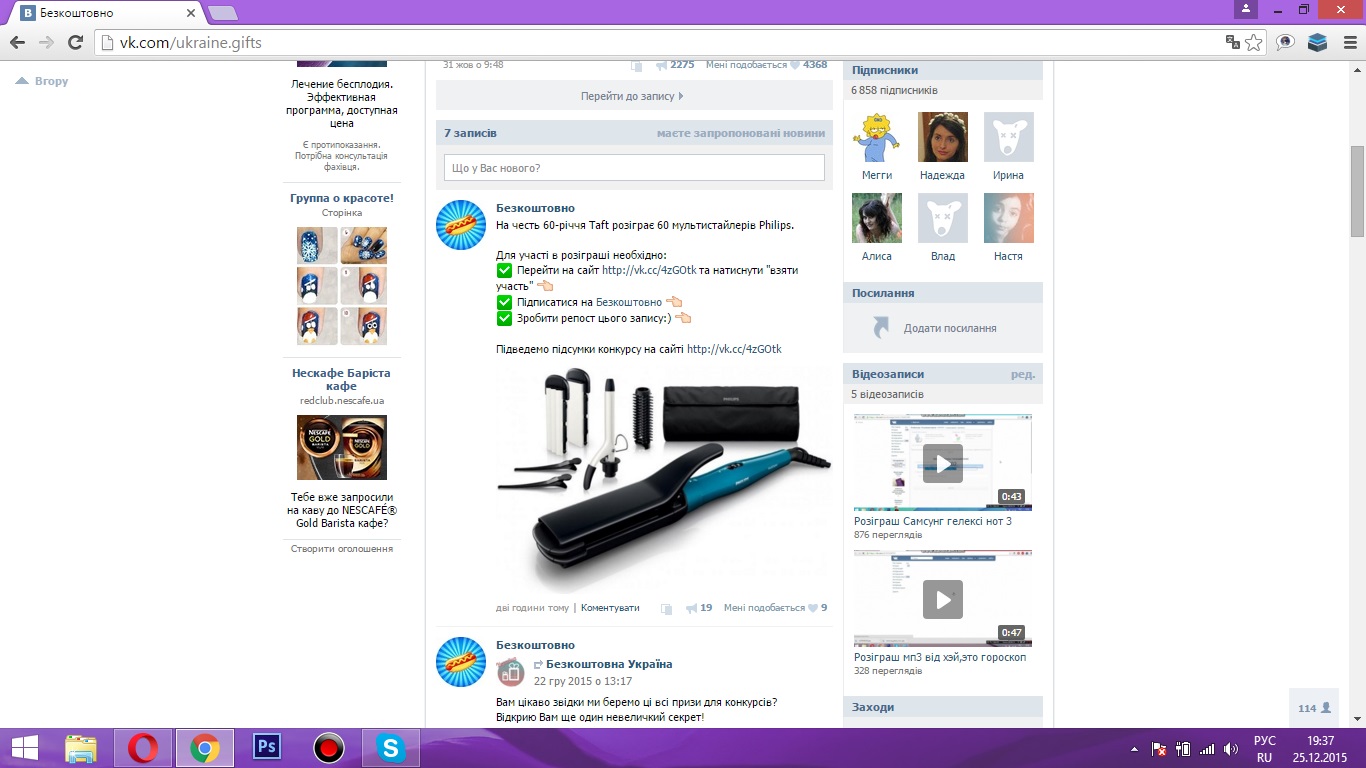The height and width of the screenshot is (768, 1366).
Task: Open subscriber Влад avatar
Action: [x=943, y=218]
